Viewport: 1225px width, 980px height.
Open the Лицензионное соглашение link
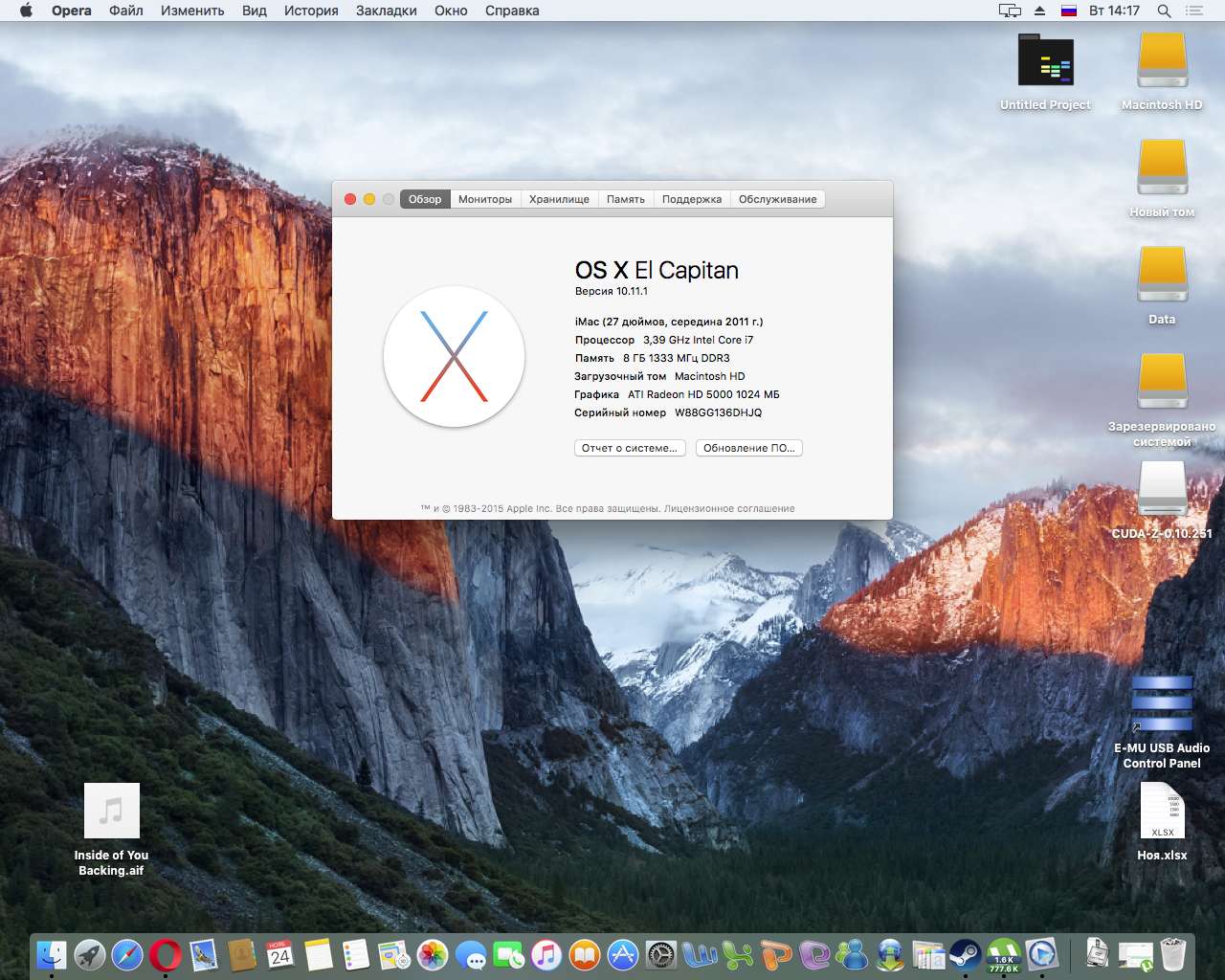729,508
